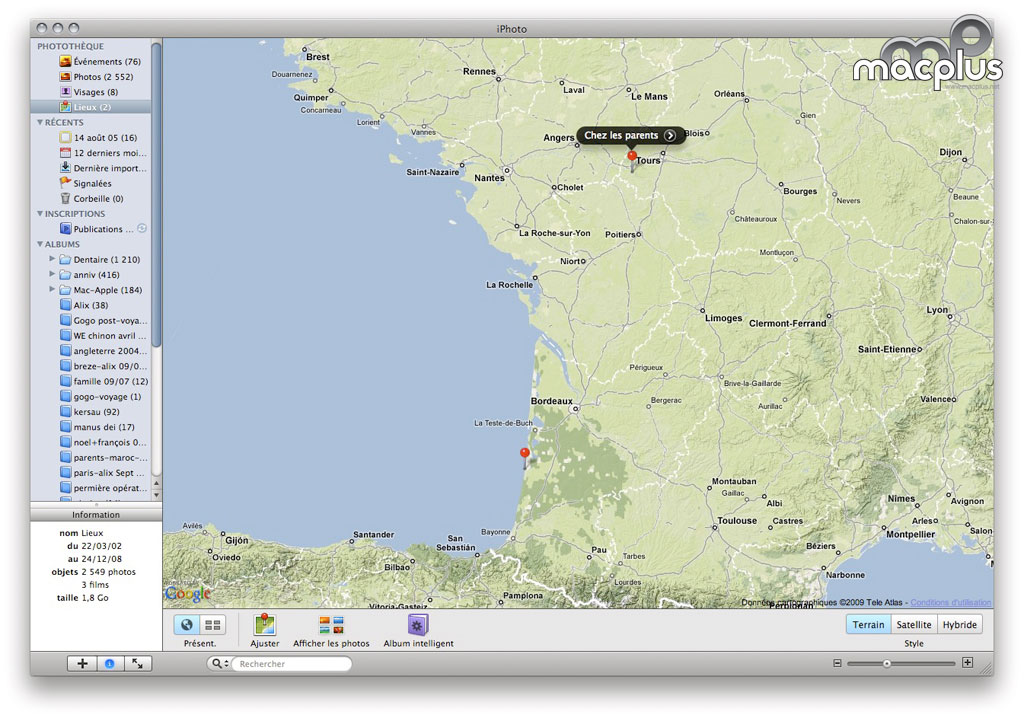Open the Corbeille (0) trash
Image resolution: width=1024 pixels, height=718 pixels.
click(x=91, y=199)
